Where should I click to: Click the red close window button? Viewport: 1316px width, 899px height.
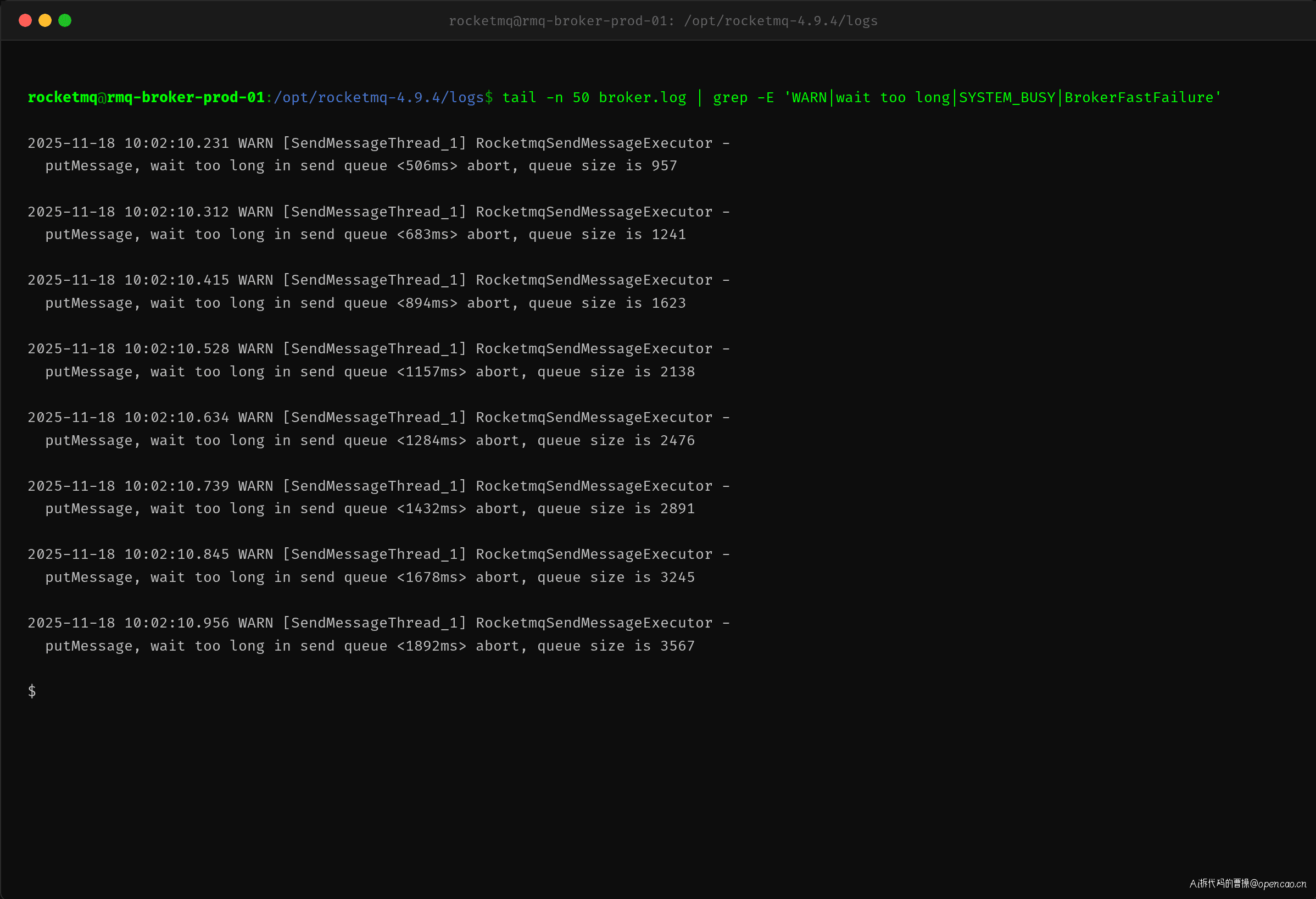(25, 20)
